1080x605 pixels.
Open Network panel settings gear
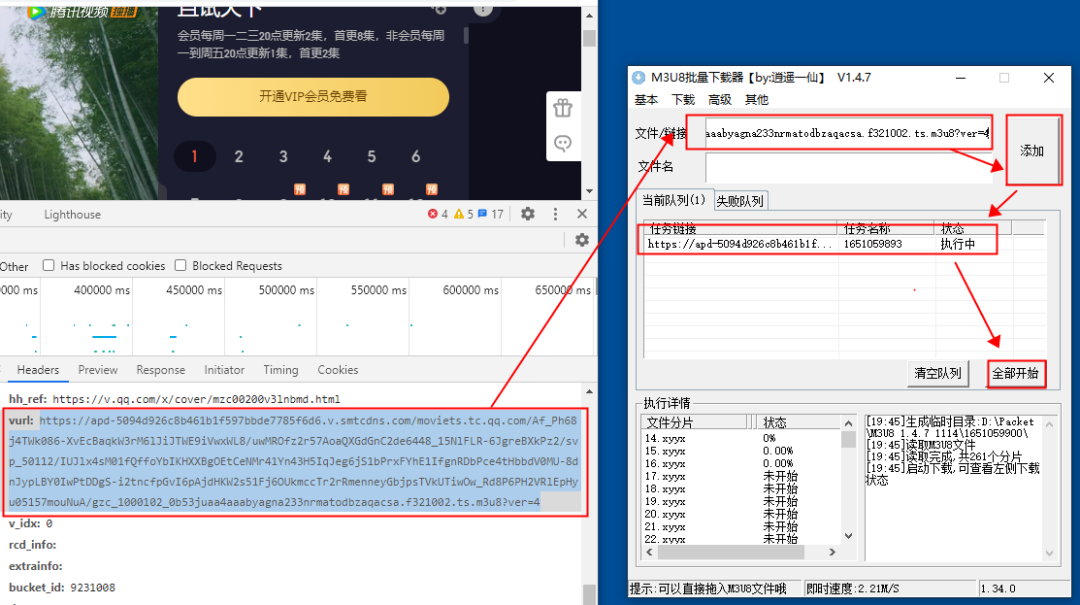point(582,239)
